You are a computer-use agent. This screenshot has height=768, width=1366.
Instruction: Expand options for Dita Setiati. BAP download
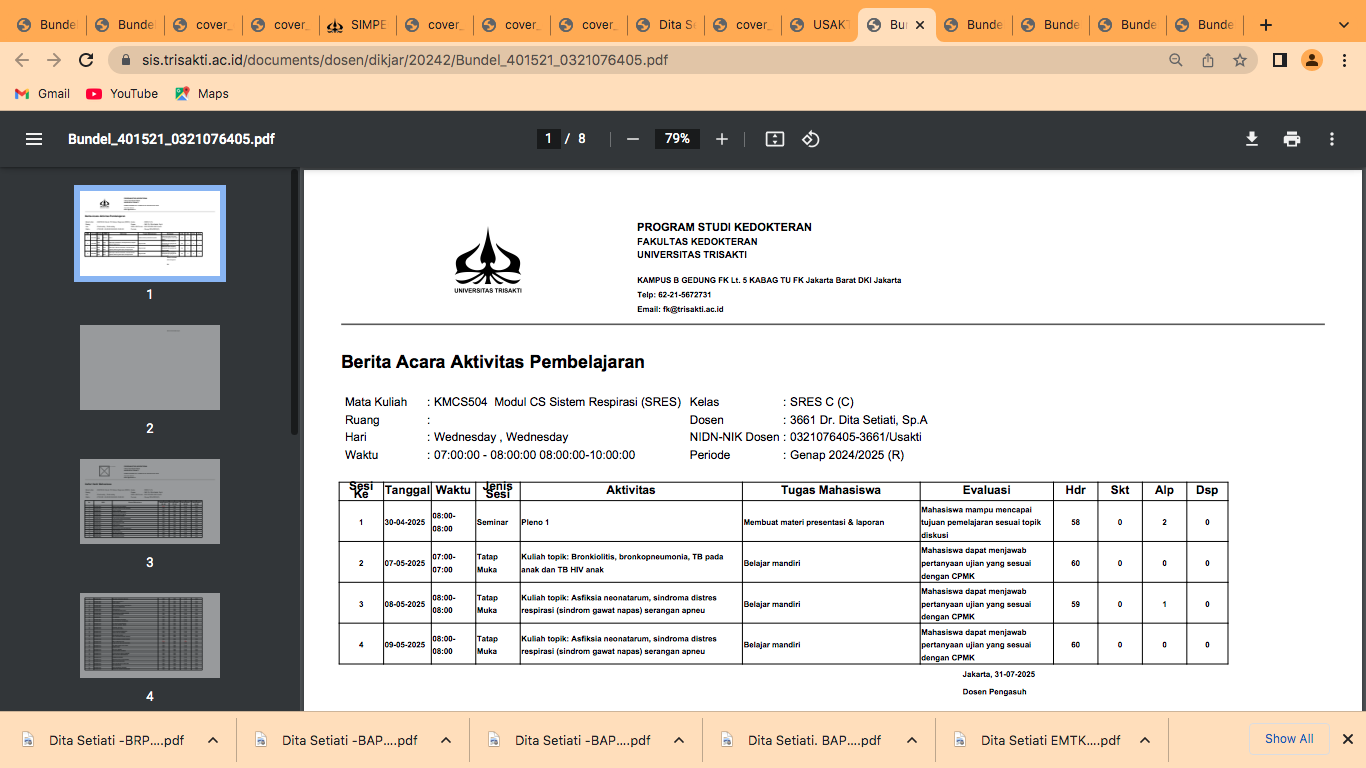pyautogui.click(x=912, y=741)
